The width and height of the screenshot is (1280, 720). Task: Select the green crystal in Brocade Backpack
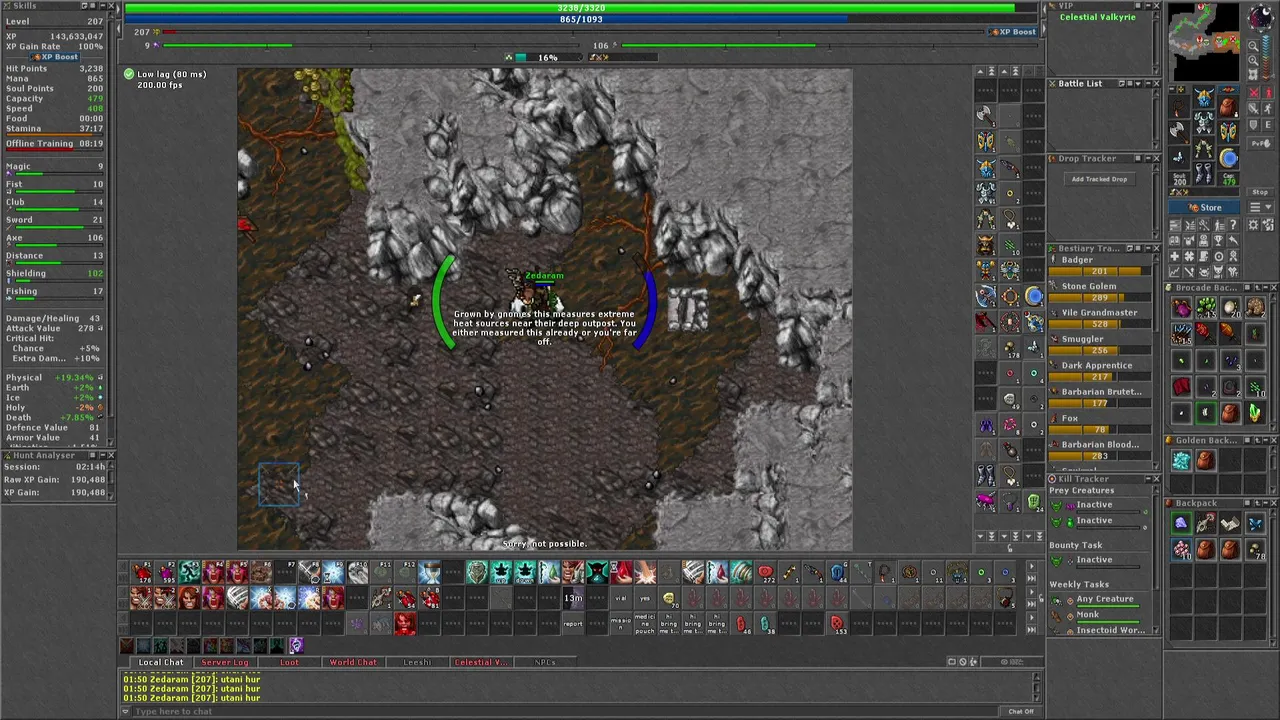[1254, 413]
